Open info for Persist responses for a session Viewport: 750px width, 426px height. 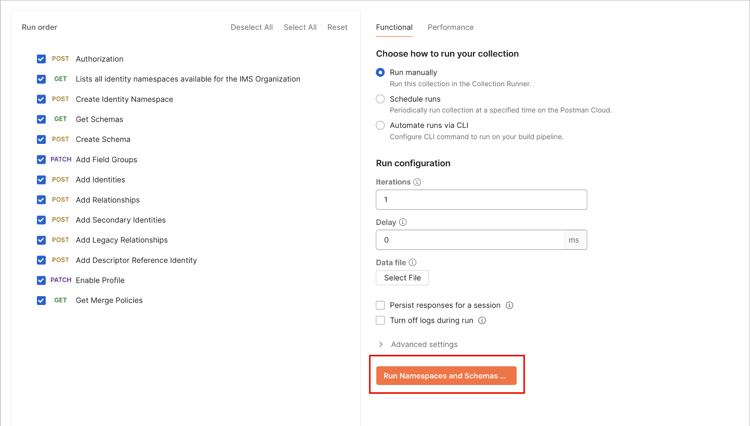coord(509,305)
